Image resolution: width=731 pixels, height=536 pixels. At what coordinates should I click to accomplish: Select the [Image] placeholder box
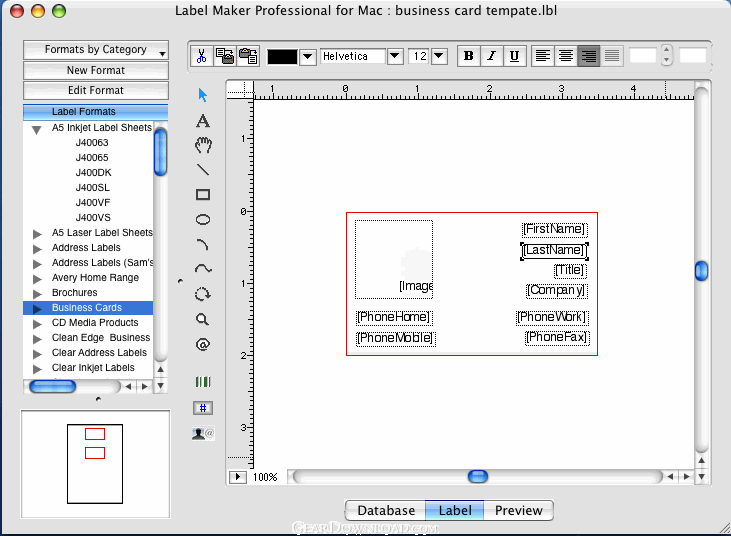coord(394,260)
